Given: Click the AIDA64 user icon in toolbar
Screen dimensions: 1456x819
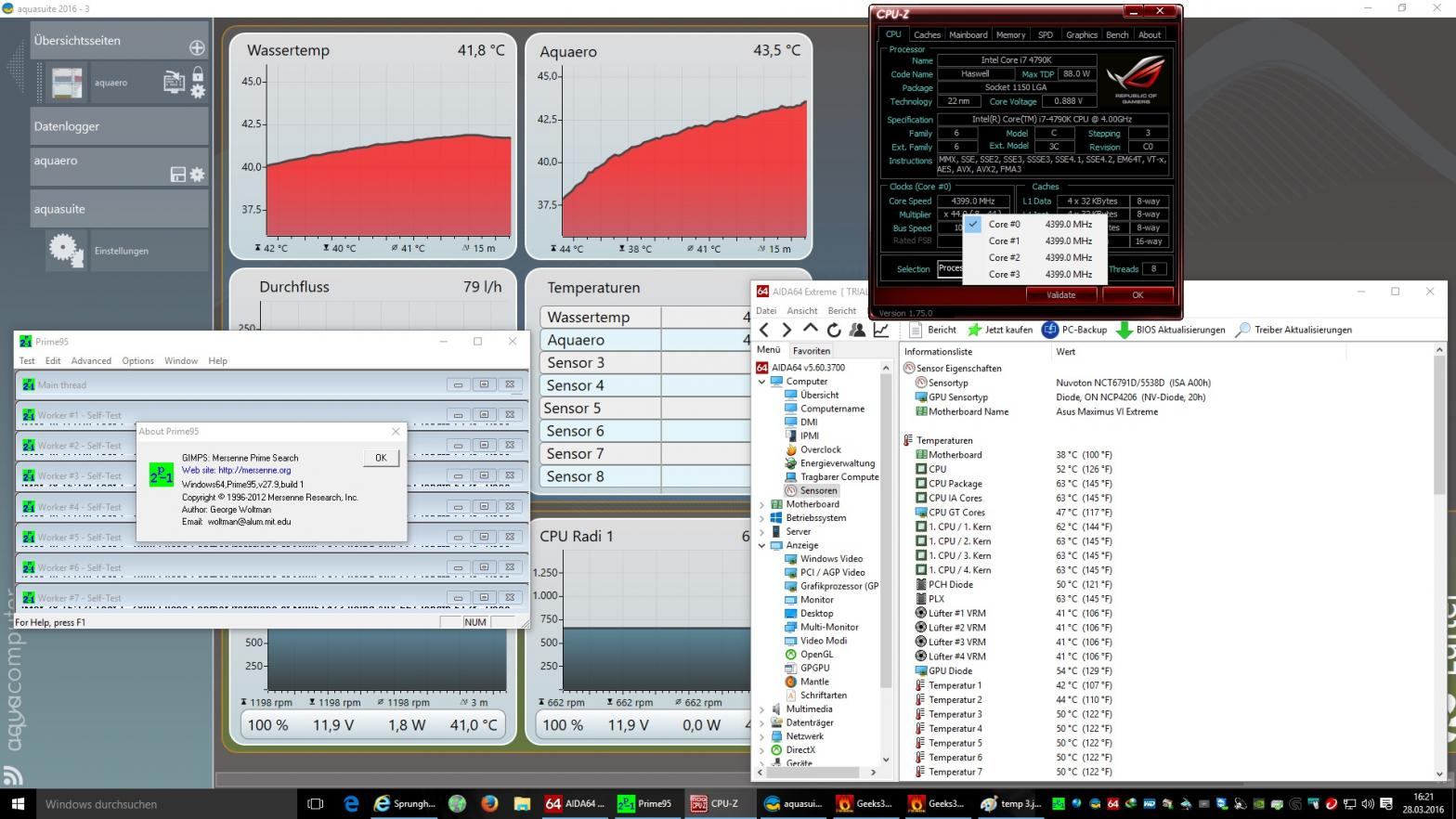Looking at the screenshot, I should [857, 330].
